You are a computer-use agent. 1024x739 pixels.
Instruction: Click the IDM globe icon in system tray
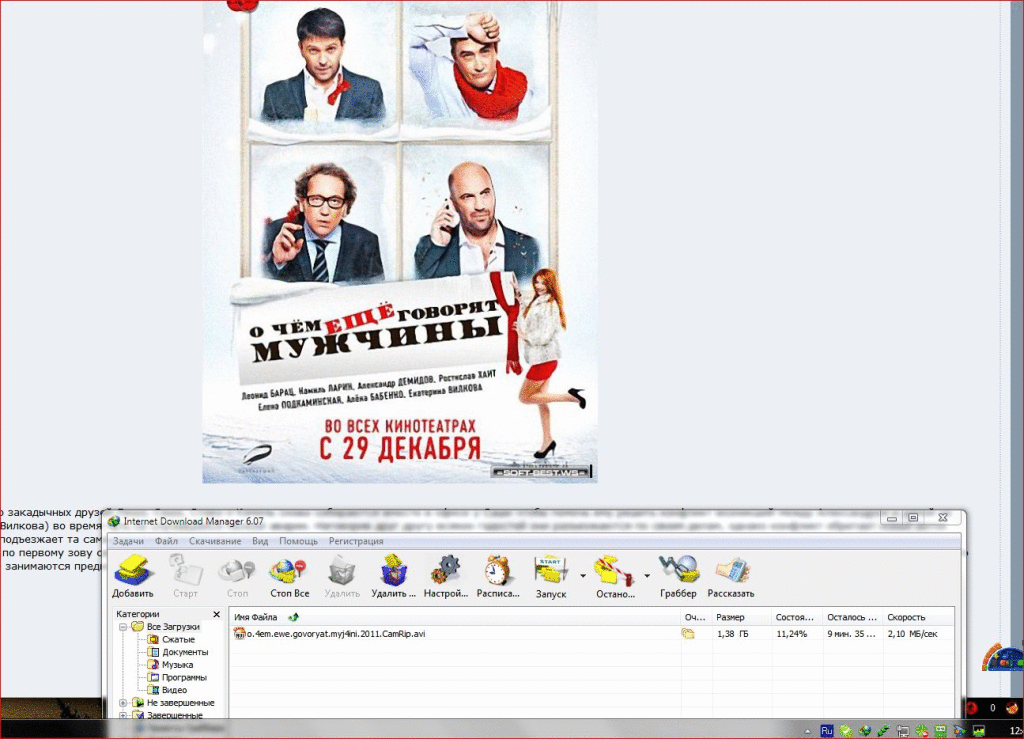pos(865,731)
